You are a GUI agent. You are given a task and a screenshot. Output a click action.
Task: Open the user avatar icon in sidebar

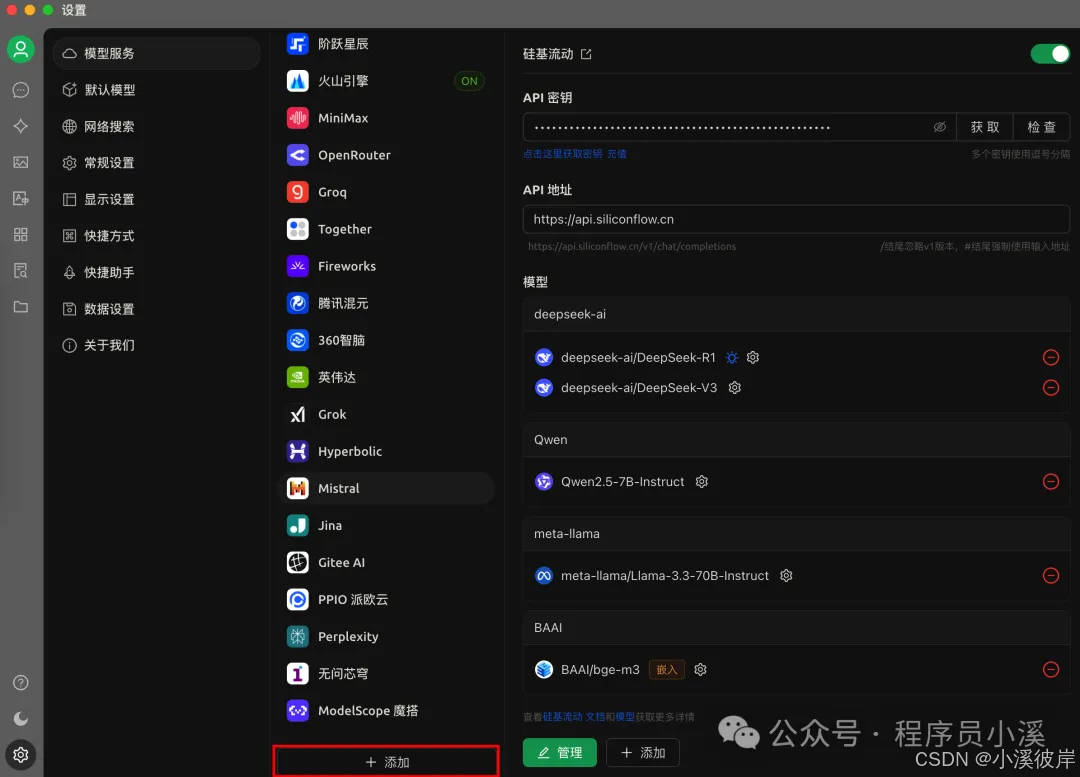(x=21, y=49)
